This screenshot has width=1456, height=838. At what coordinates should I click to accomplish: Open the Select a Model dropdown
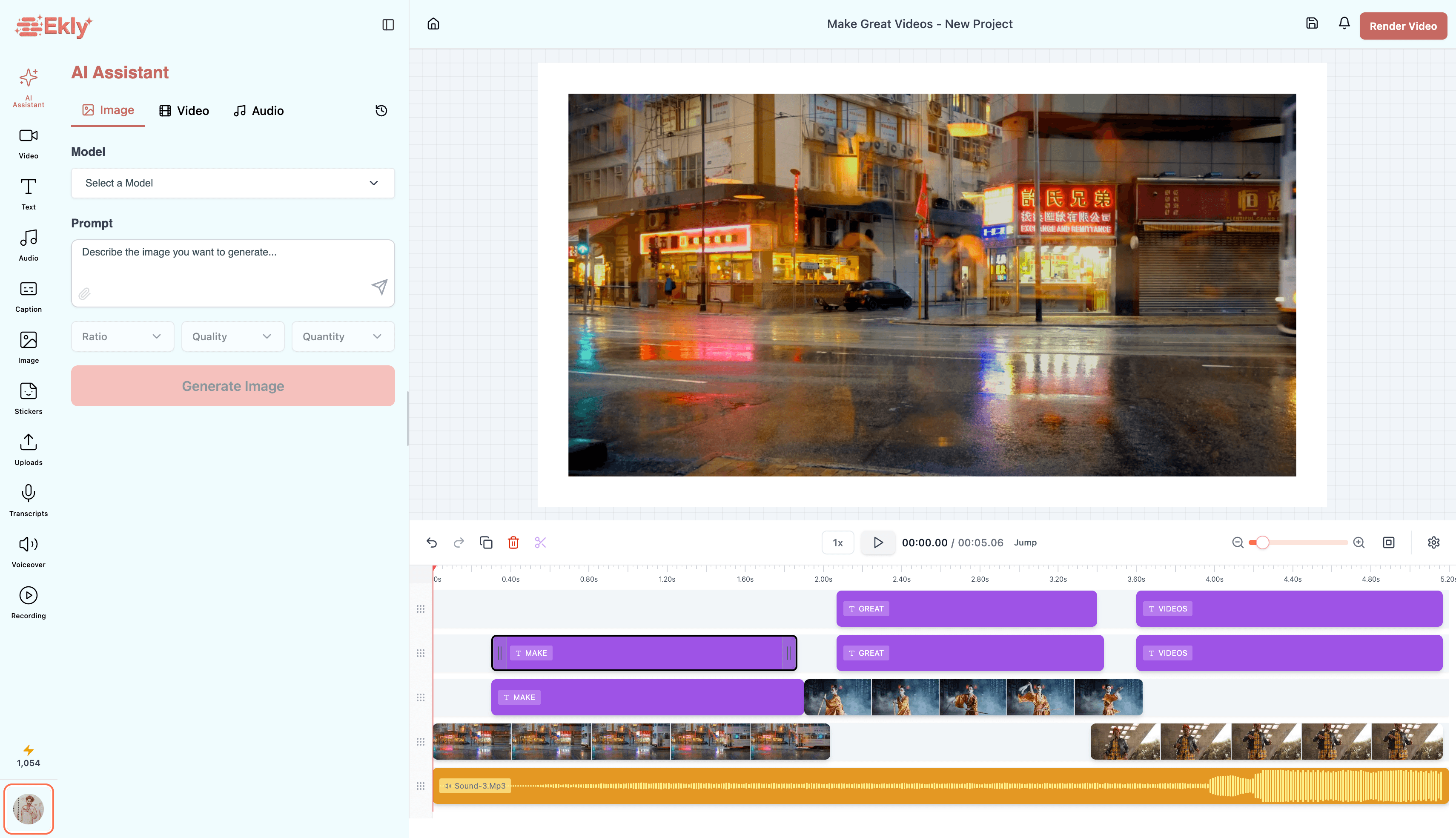click(x=232, y=183)
